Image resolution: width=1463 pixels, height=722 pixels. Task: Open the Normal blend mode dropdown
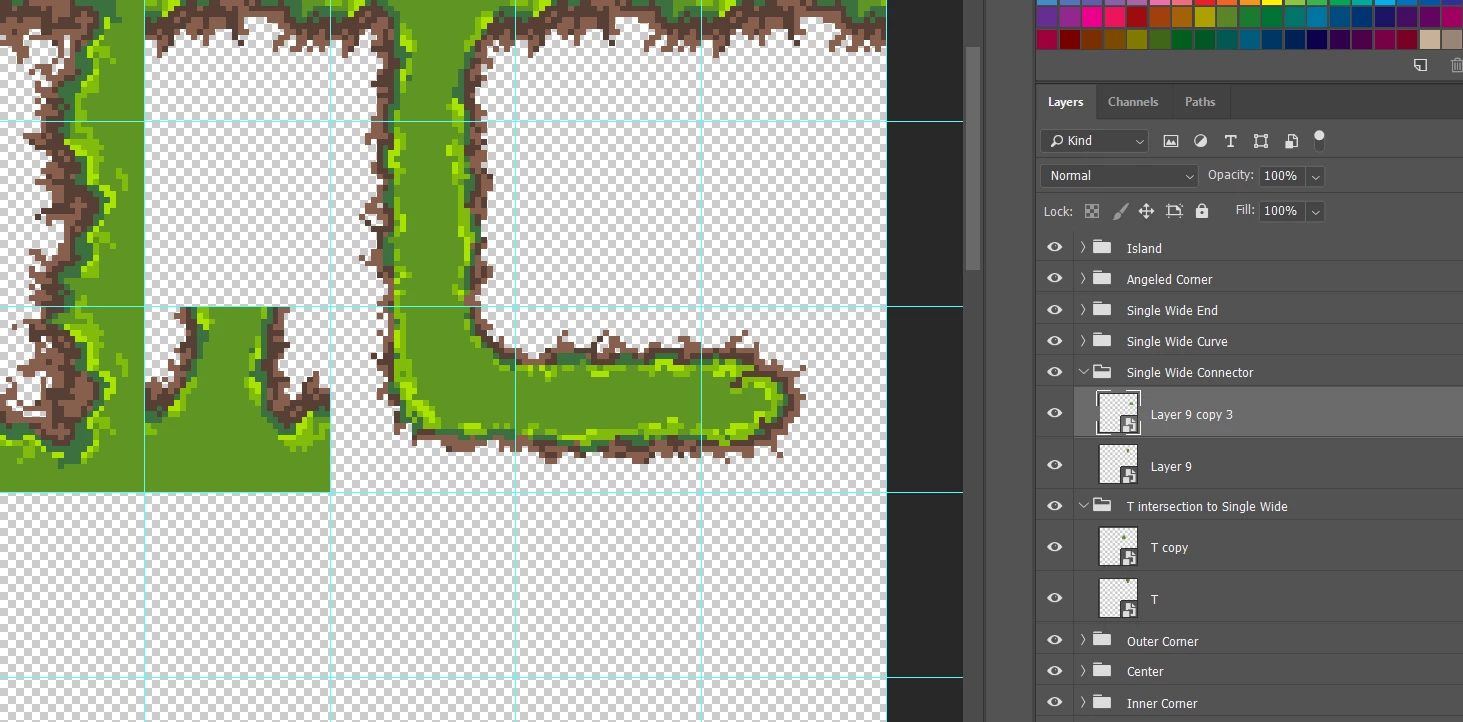pyautogui.click(x=1119, y=176)
